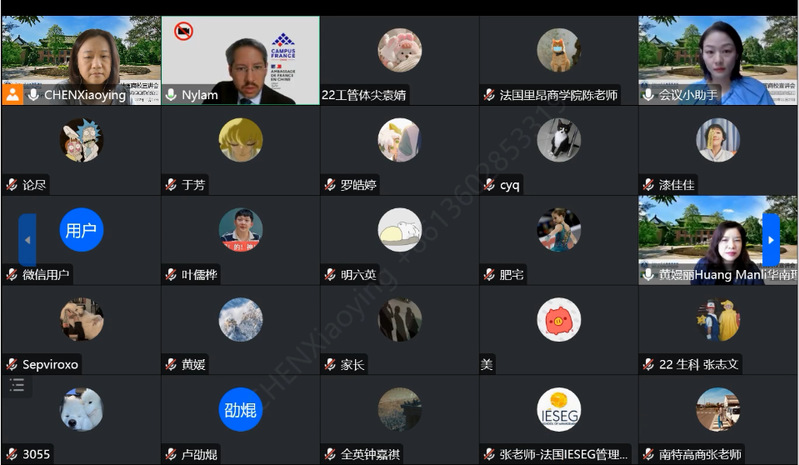Click the muted mic icon beside Sepviroxo
Image resolution: width=799 pixels, height=465 pixels.
click(x=12, y=364)
